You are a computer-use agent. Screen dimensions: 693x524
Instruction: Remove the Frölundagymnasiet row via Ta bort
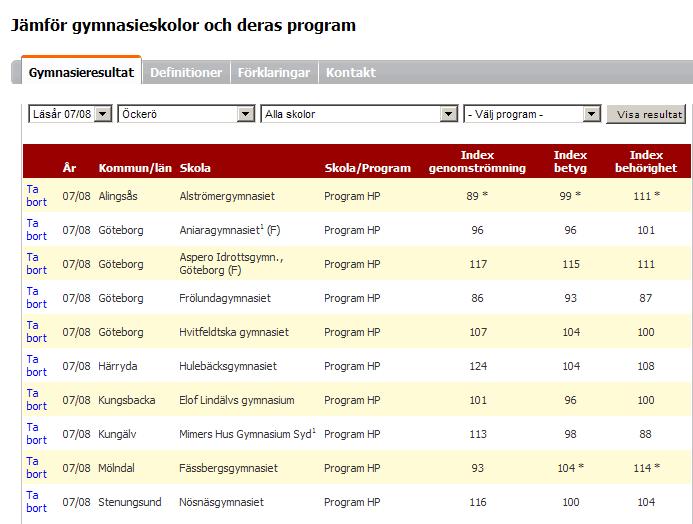36,298
